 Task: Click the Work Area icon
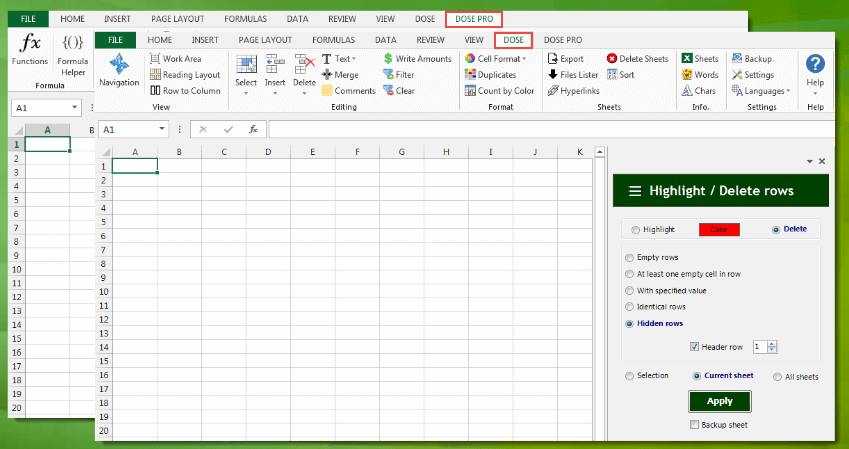pos(155,58)
